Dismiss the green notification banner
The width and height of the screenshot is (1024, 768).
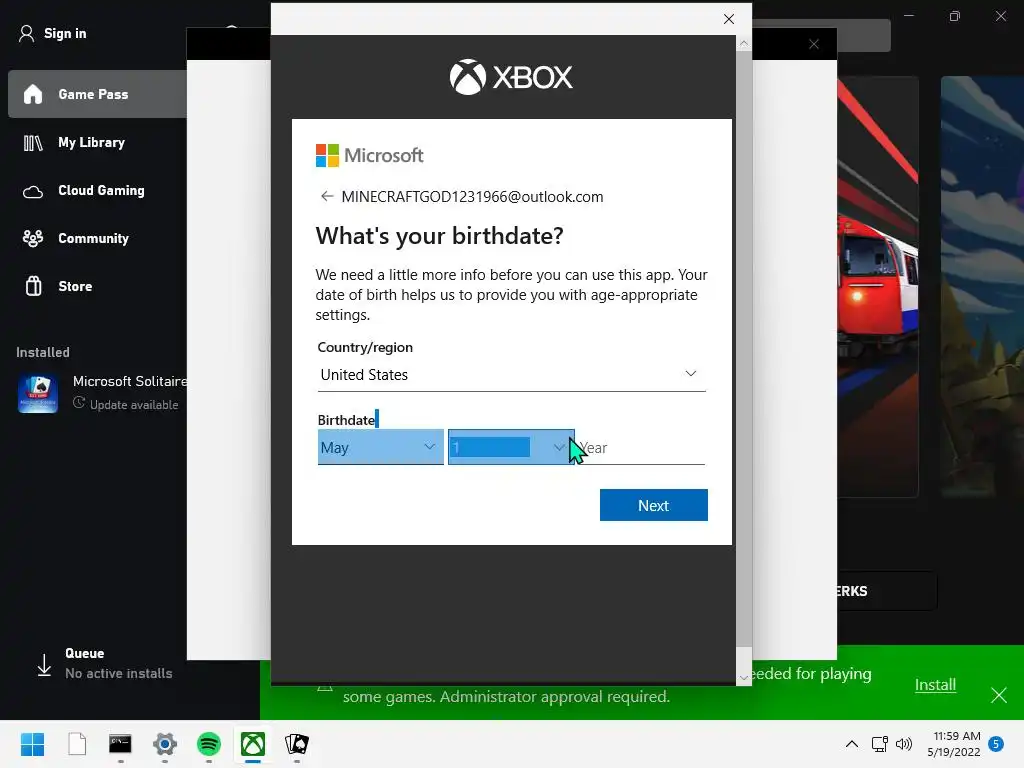tap(999, 695)
